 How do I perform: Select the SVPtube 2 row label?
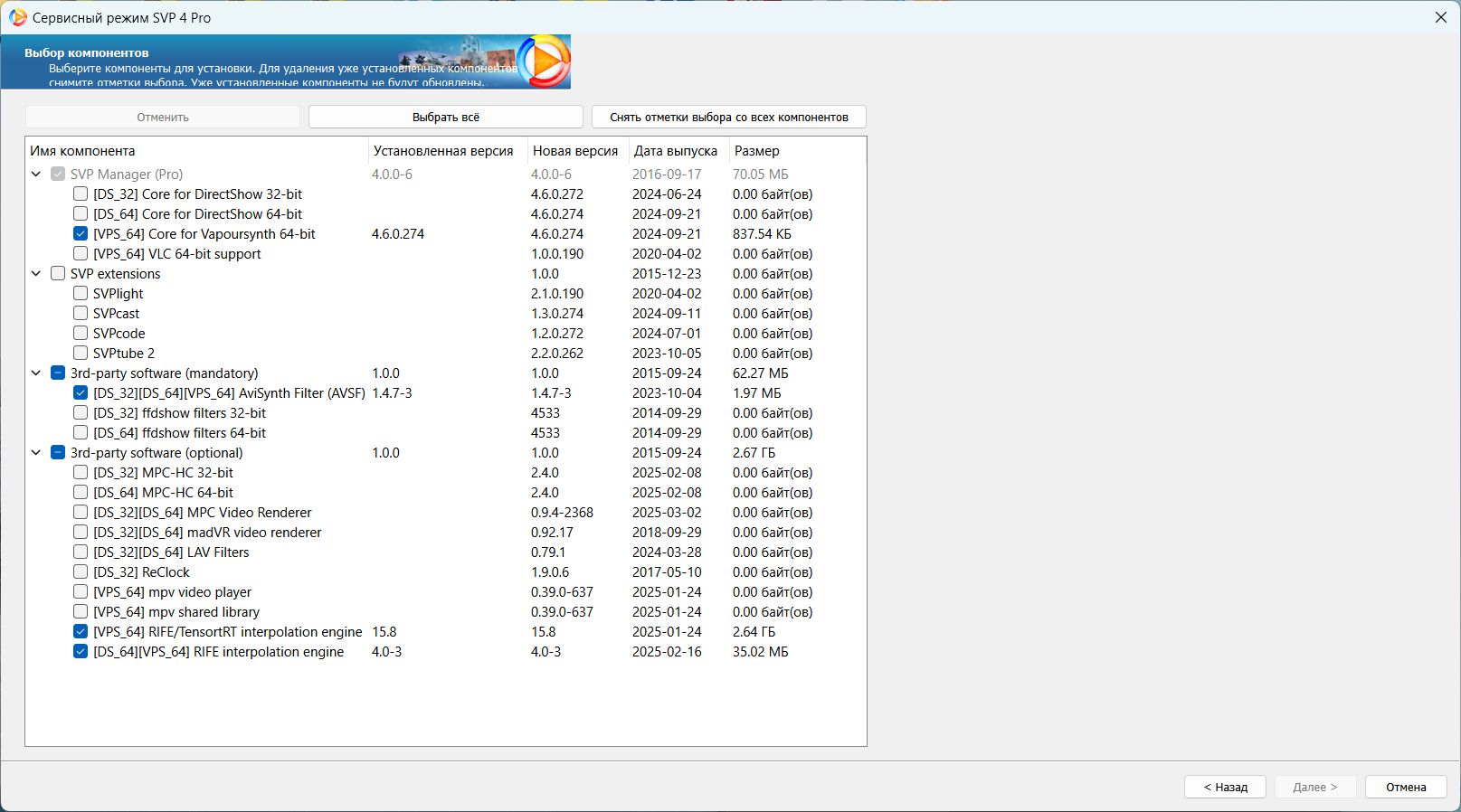point(124,353)
